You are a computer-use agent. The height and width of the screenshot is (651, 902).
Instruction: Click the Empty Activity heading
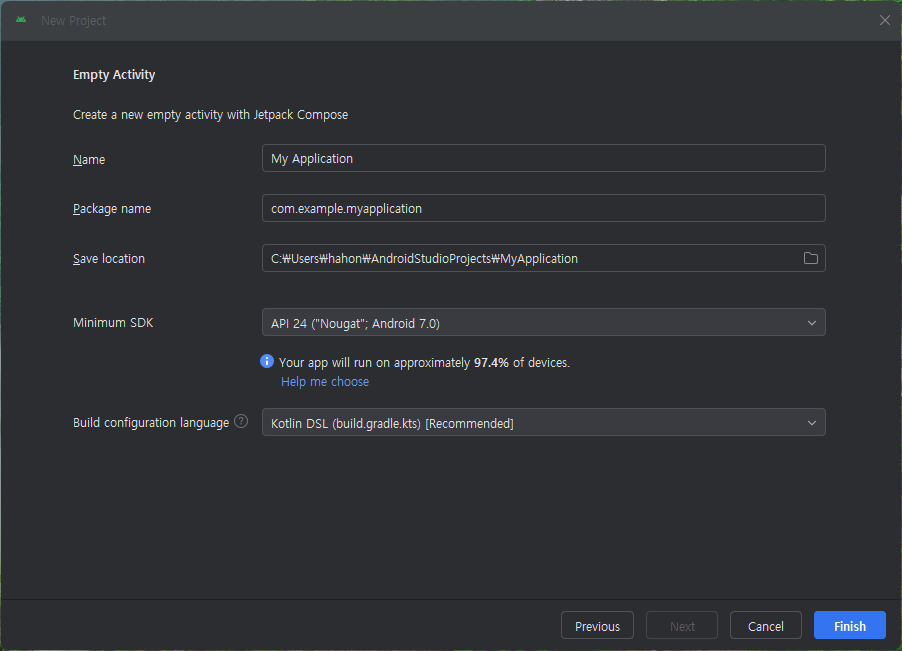pos(114,75)
